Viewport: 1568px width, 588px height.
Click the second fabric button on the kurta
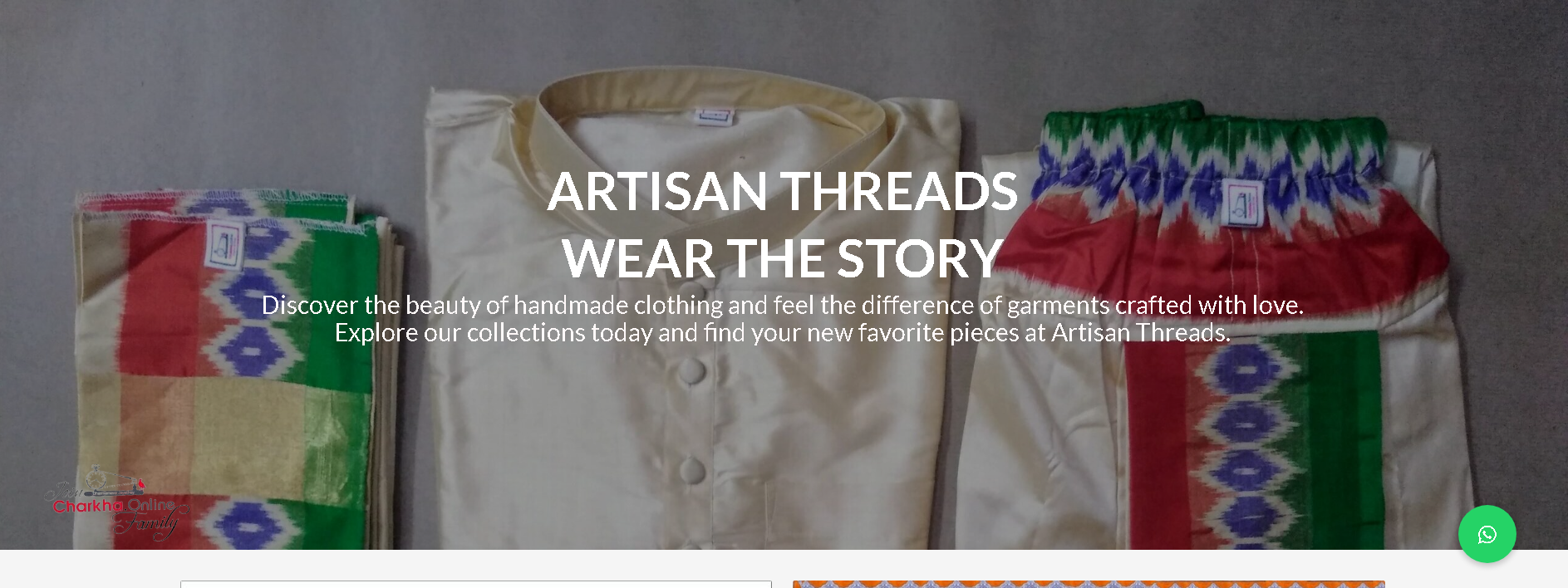pyautogui.click(x=690, y=470)
